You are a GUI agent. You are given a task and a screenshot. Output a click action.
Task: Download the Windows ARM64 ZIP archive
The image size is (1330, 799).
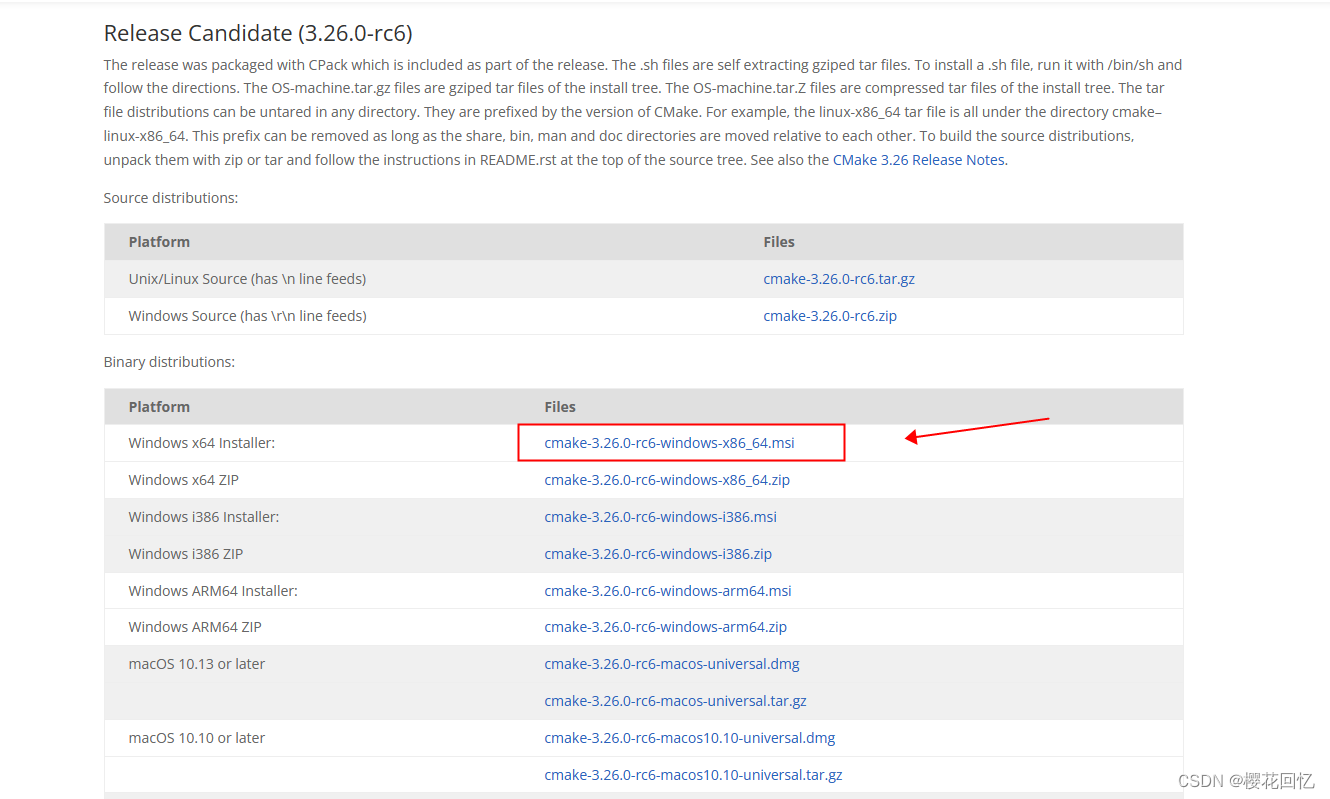coord(665,626)
